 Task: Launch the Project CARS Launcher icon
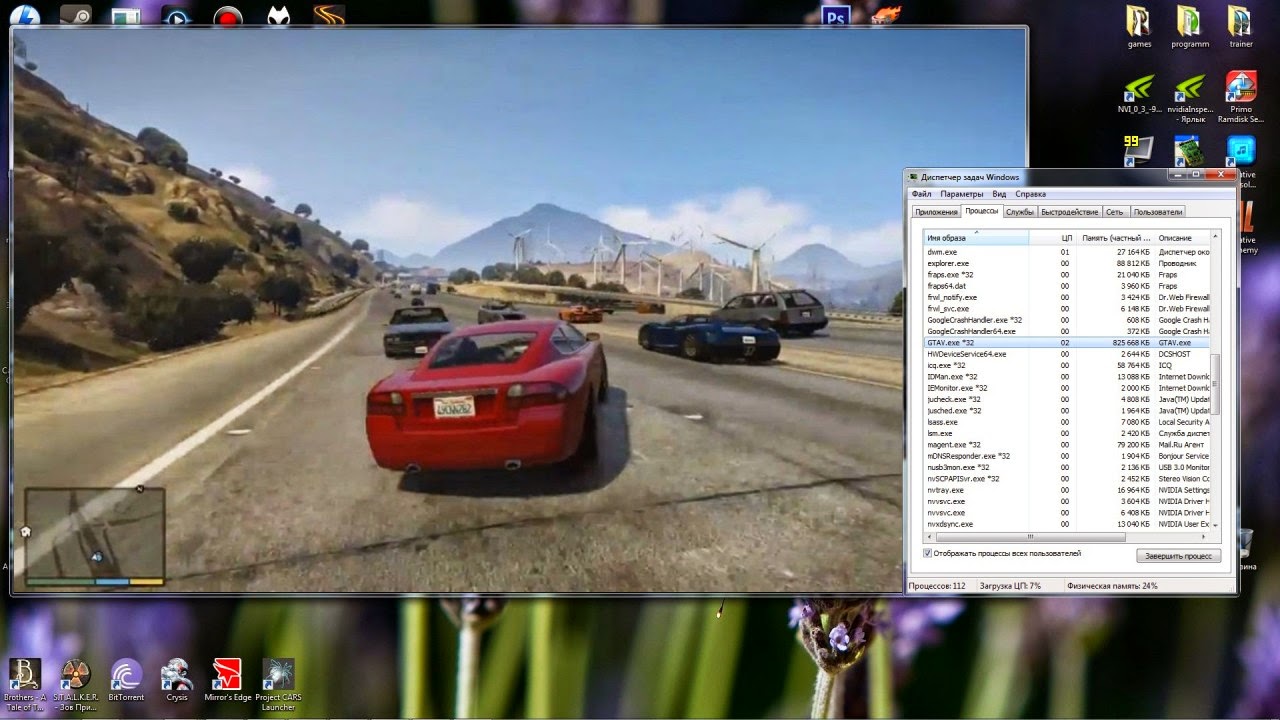[278, 683]
